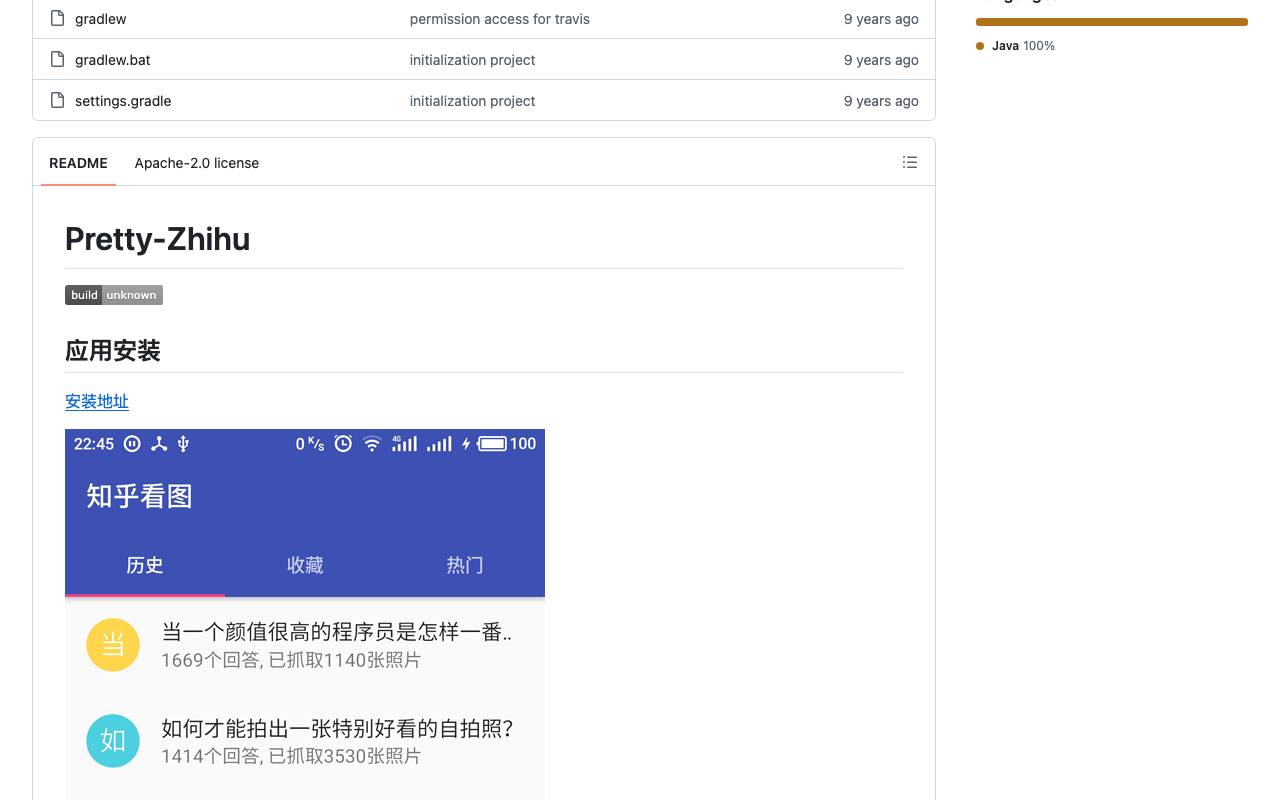1280x800 pixels.
Task: Follow the 安装地址 link
Action: pos(97,401)
